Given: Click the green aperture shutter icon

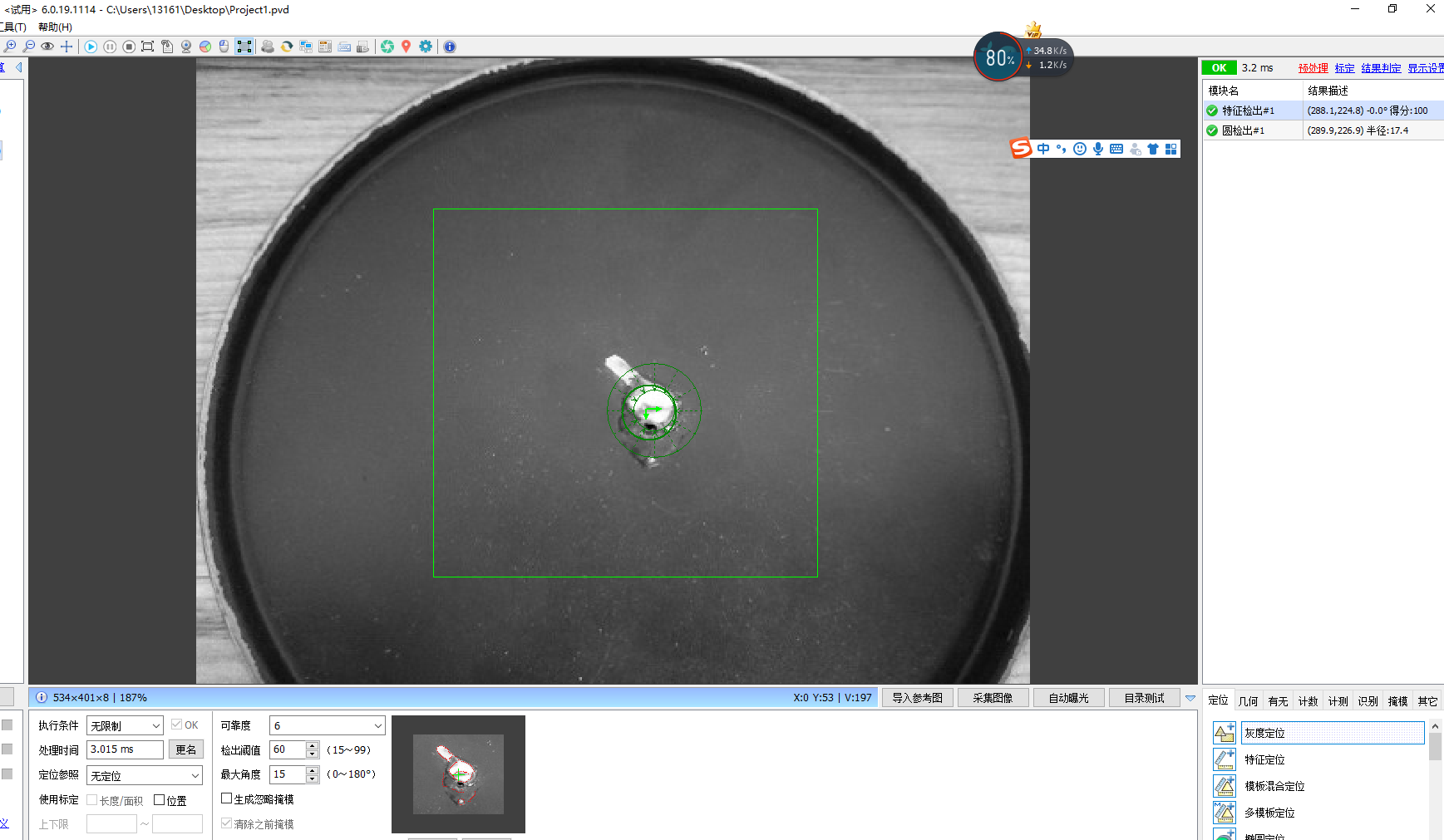Looking at the screenshot, I should coord(387,47).
